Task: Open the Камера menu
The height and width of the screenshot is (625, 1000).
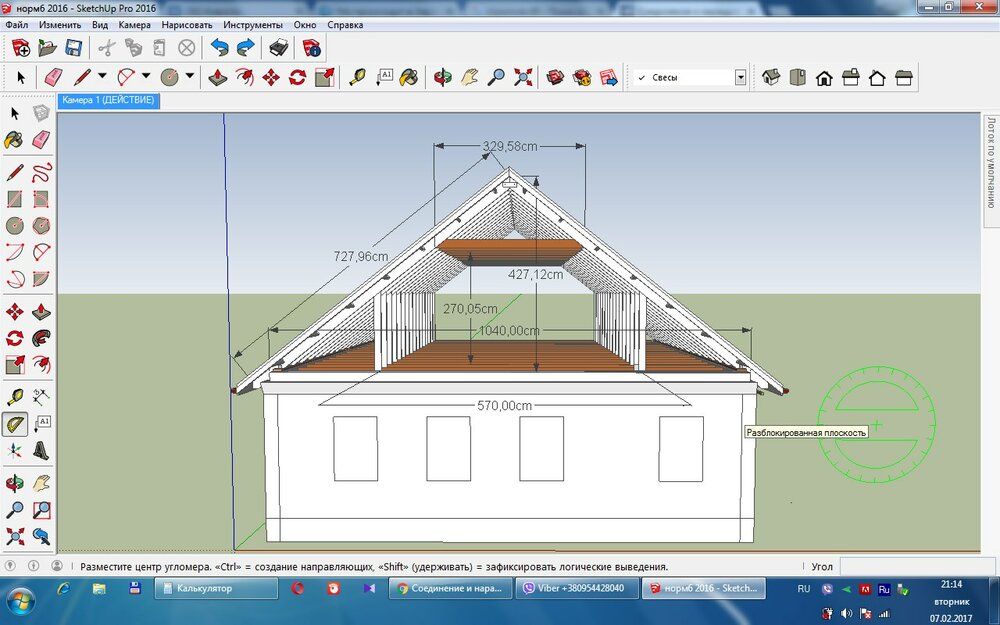Action: coord(134,24)
